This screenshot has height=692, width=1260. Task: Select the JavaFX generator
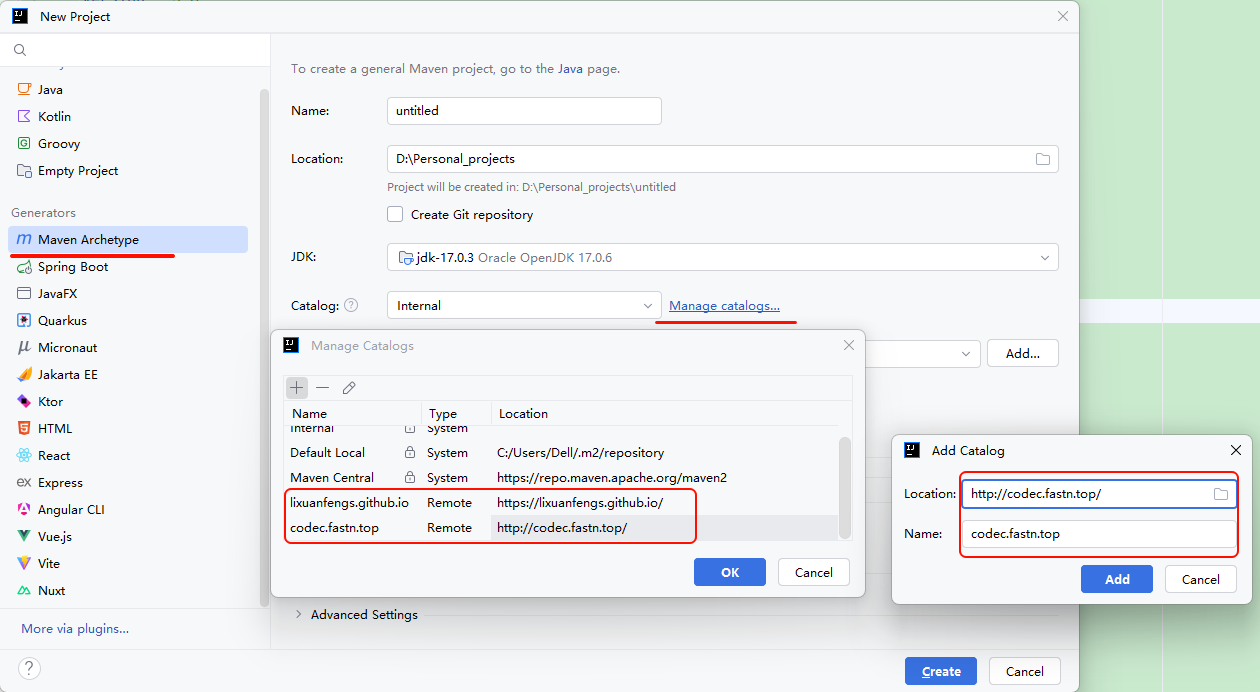(128, 293)
